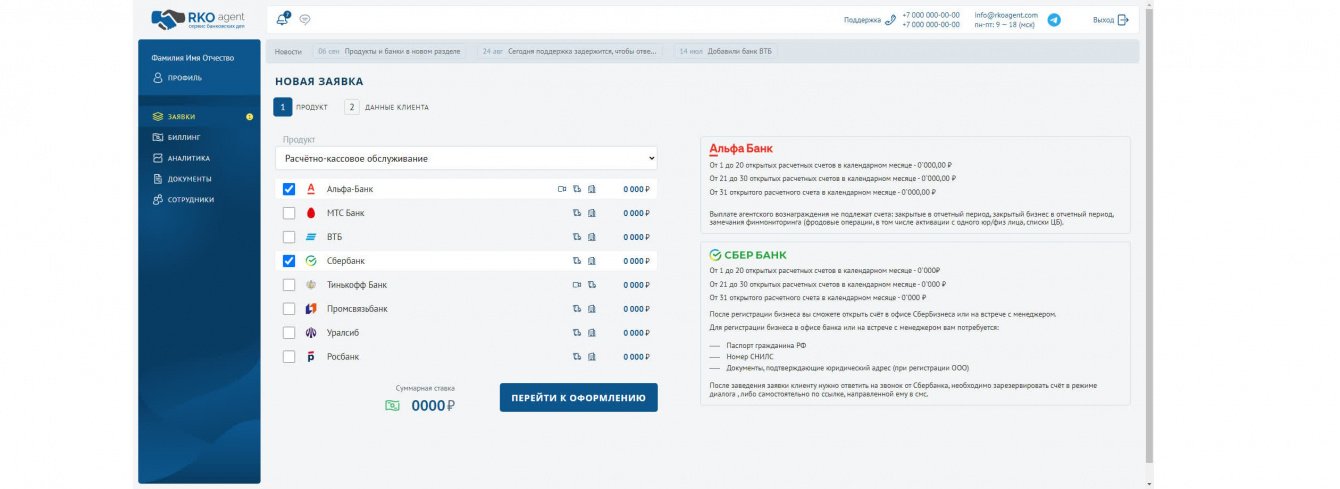
Task: Click the document icon in МТС Банк row
Action: [591, 213]
